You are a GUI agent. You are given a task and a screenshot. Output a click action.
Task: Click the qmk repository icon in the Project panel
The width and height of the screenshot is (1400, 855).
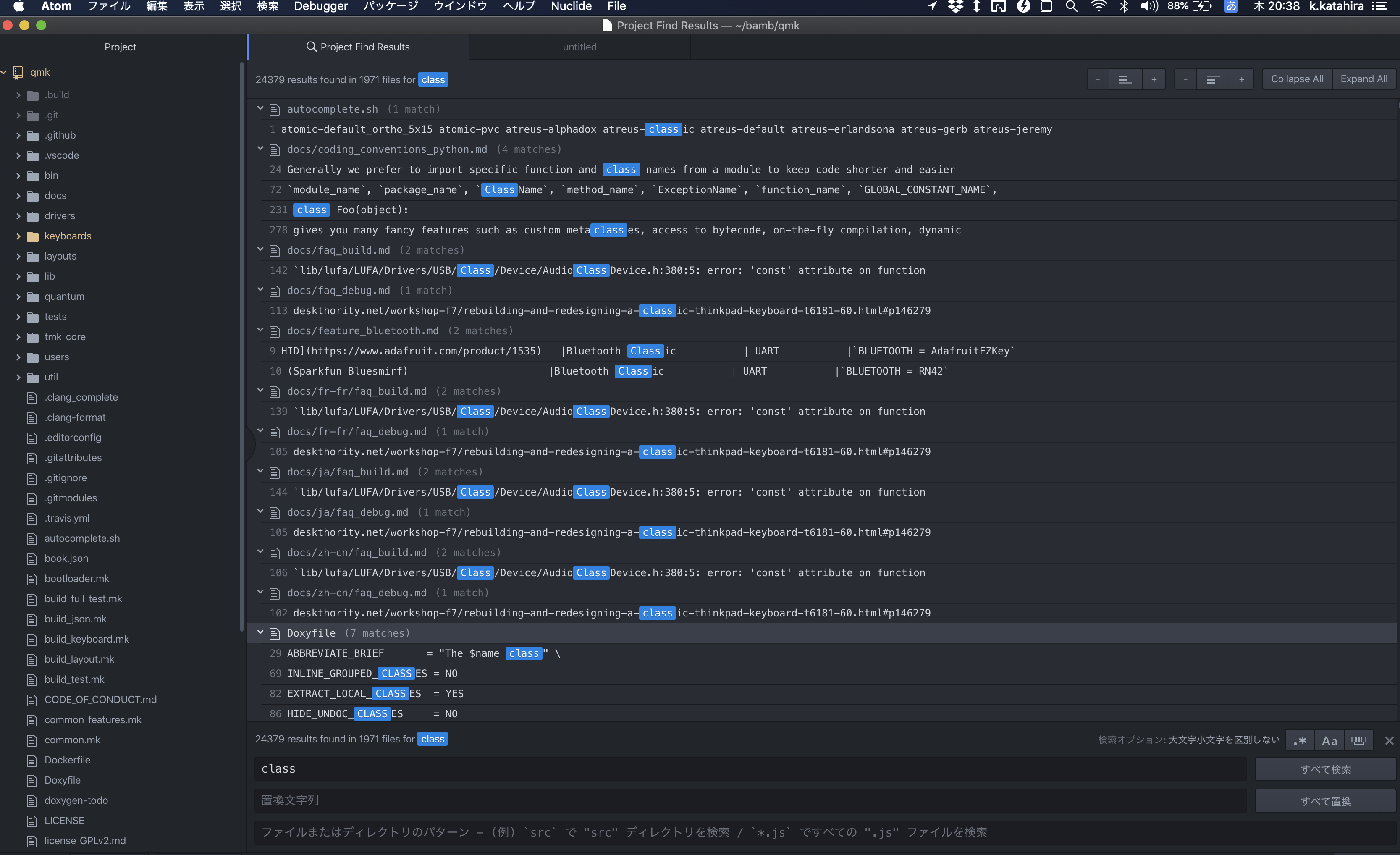17,72
